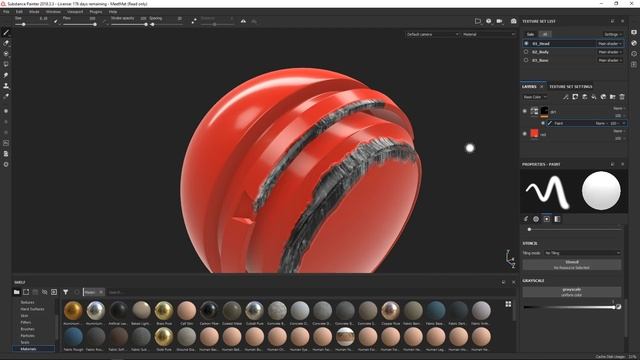Open the File menu
Screen dimensions: 640x360
pos(6,12)
